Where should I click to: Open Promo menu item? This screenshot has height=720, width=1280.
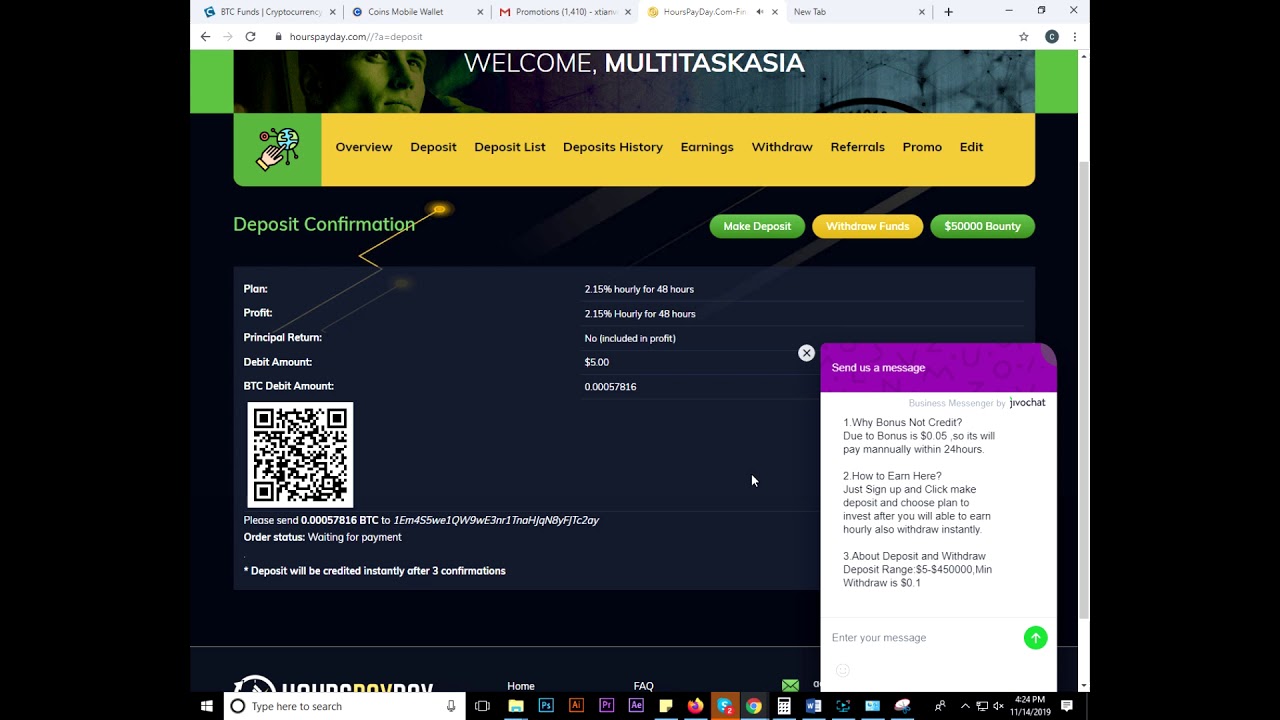coord(922,147)
